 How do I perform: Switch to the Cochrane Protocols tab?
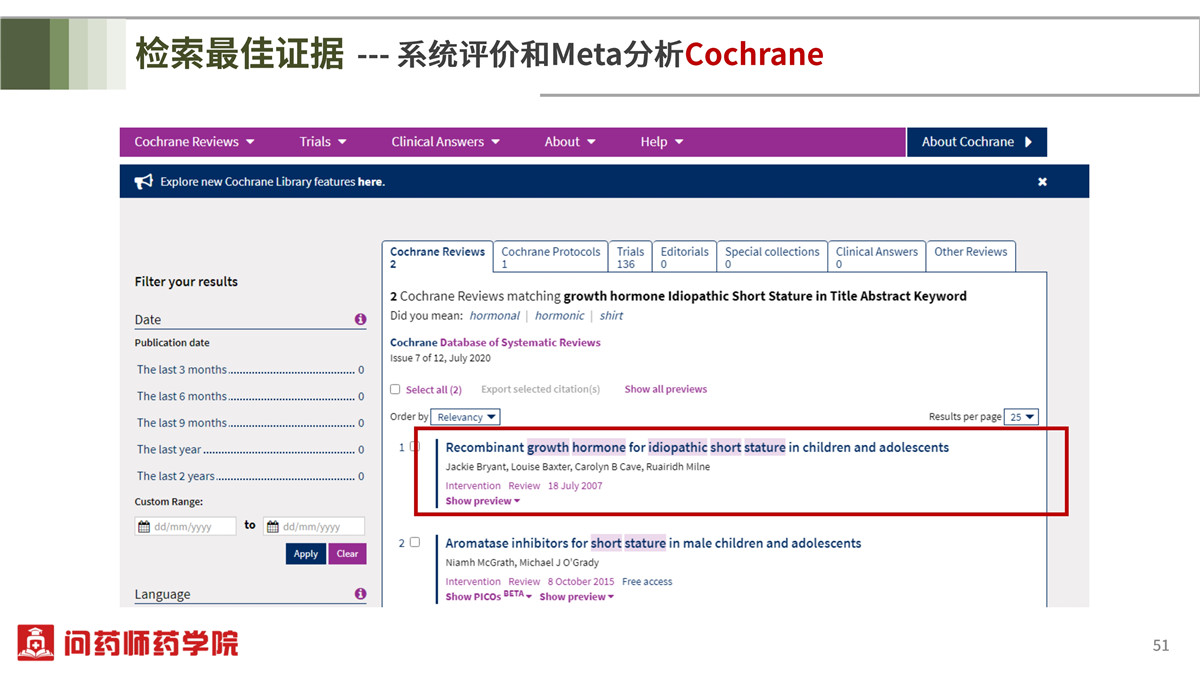click(x=551, y=257)
